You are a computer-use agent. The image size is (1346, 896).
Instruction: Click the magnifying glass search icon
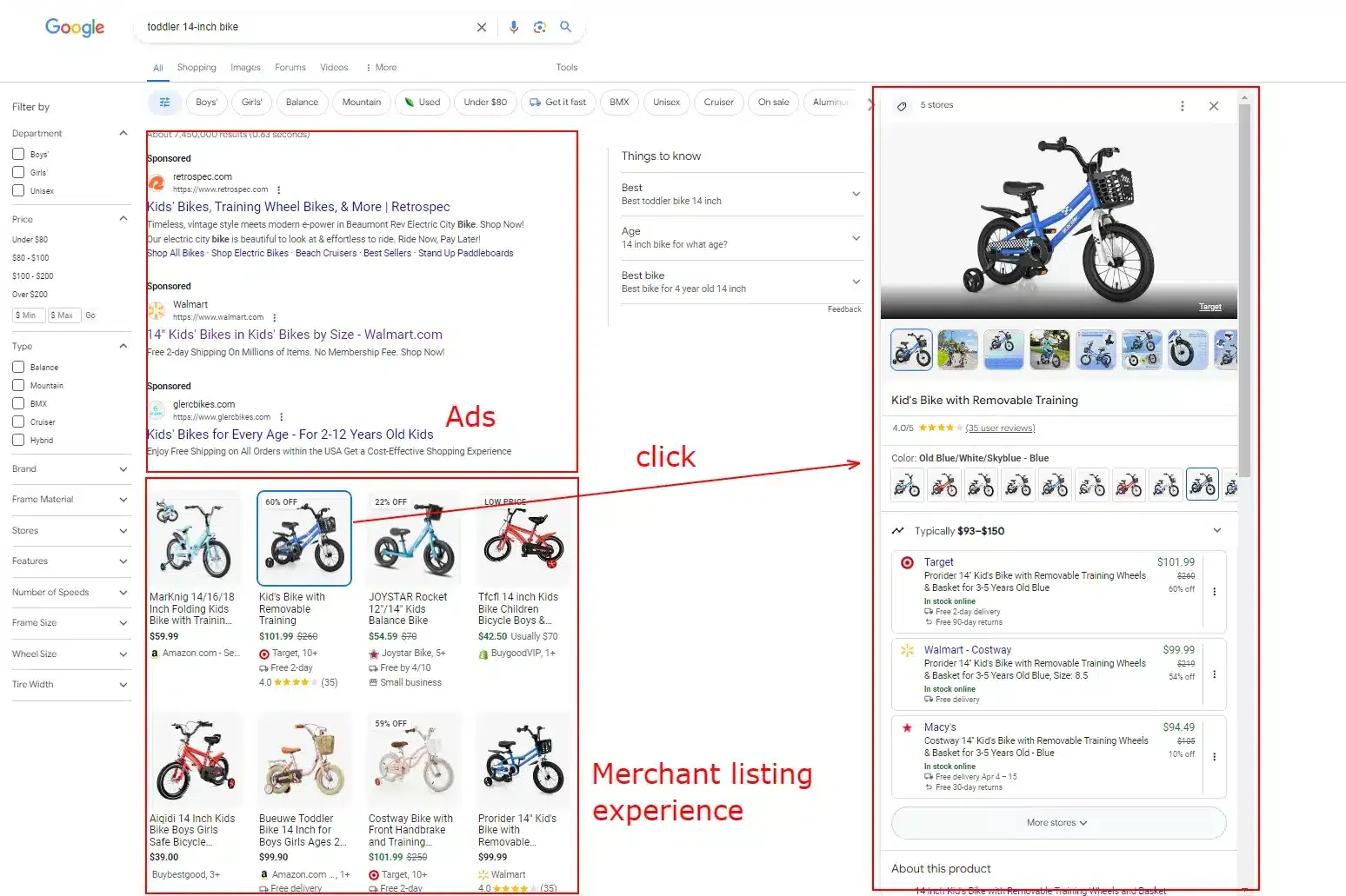pyautogui.click(x=566, y=27)
